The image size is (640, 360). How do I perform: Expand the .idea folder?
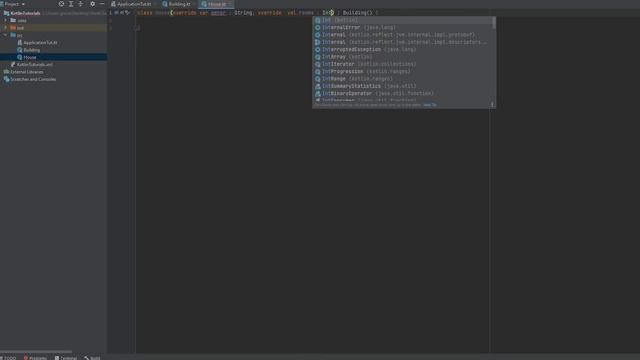(x=6, y=20)
